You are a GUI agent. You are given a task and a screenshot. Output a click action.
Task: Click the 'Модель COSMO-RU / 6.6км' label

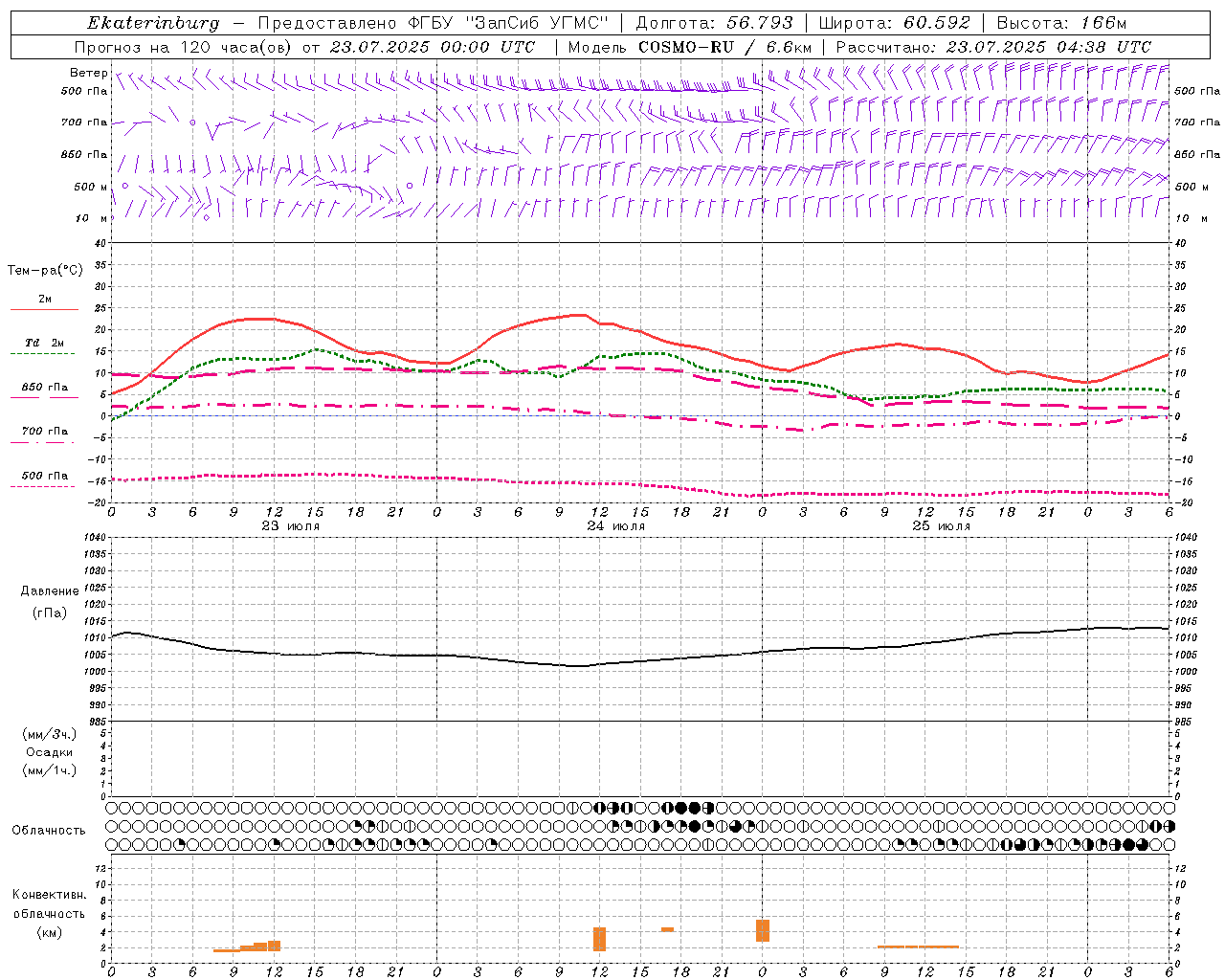(689, 47)
